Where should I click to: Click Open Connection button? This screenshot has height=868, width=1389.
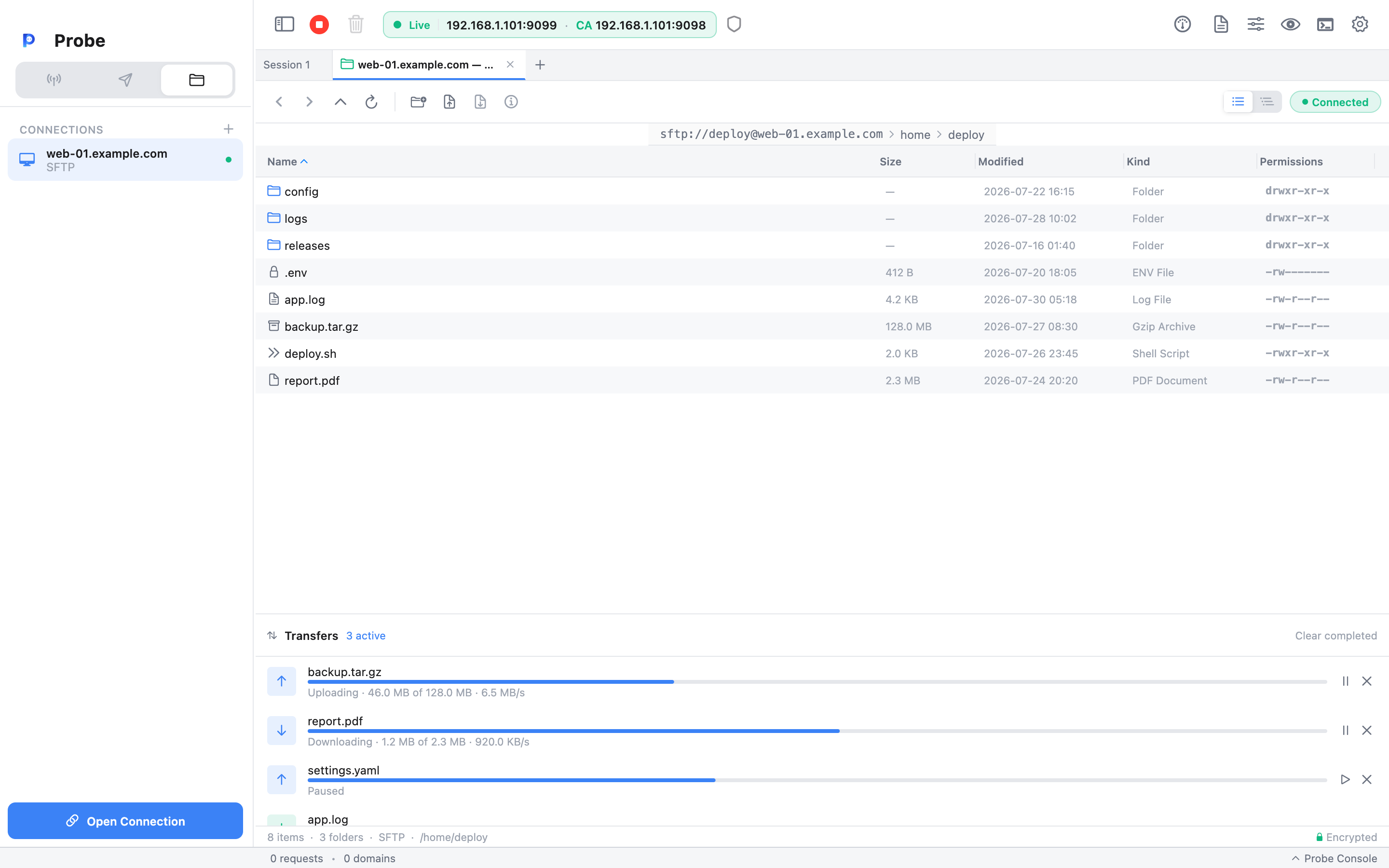click(125, 821)
